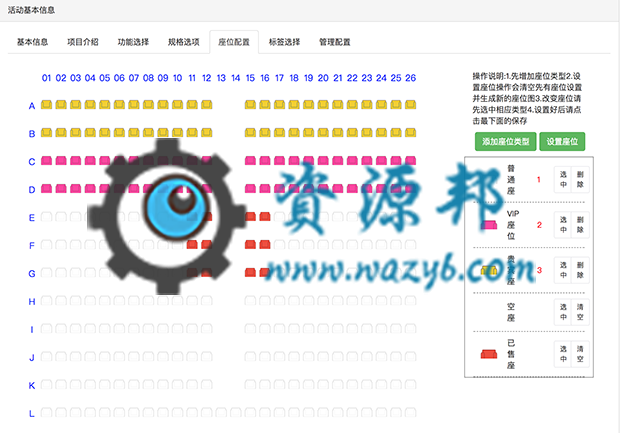The width and height of the screenshot is (620, 433).
Task: Click 选中 for 普通座 type
Action: click(x=563, y=180)
